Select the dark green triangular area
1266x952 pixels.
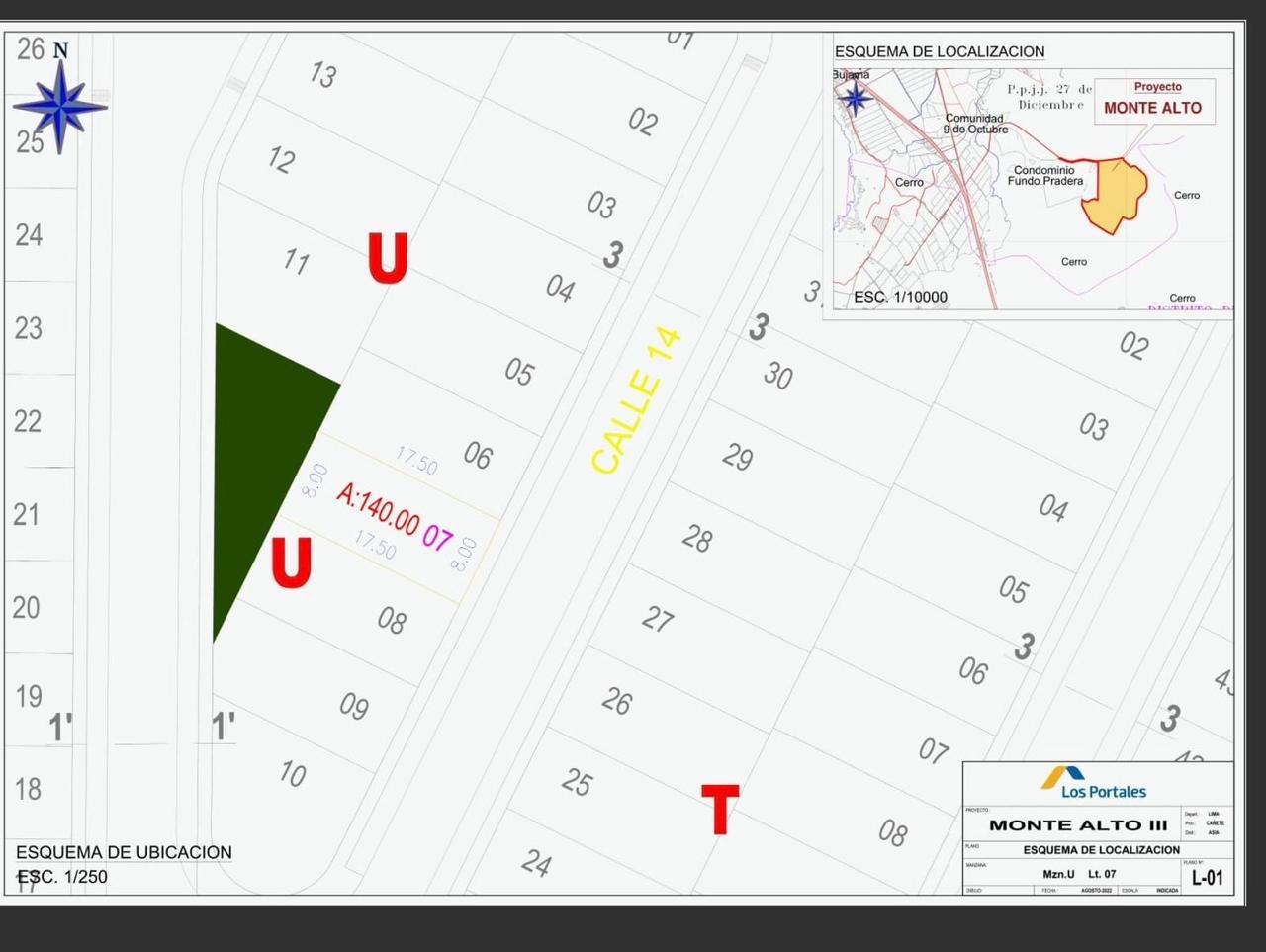(x=259, y=445)
